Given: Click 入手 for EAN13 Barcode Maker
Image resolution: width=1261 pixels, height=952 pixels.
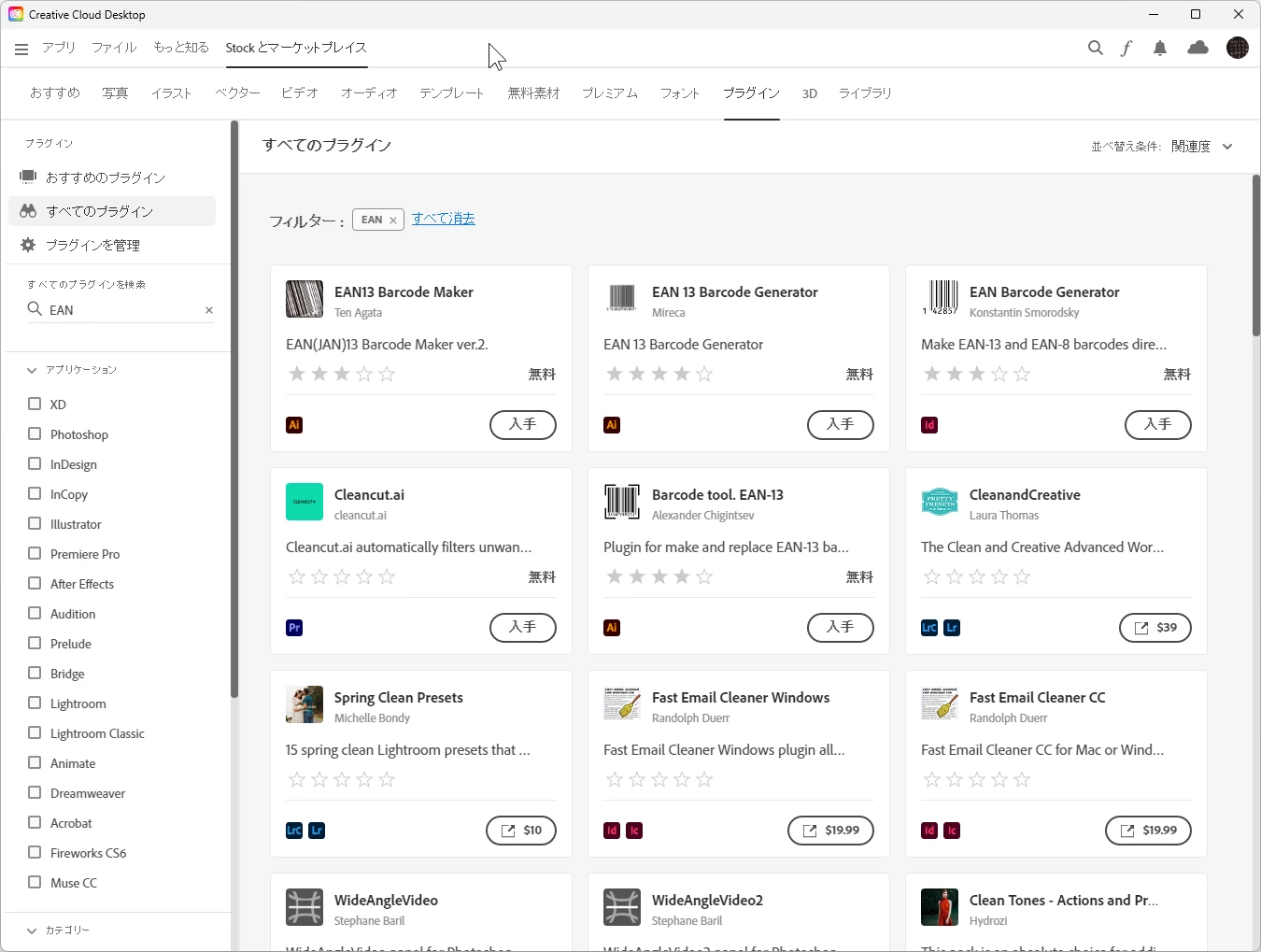Looking at the screenshot, I should 523,425.
